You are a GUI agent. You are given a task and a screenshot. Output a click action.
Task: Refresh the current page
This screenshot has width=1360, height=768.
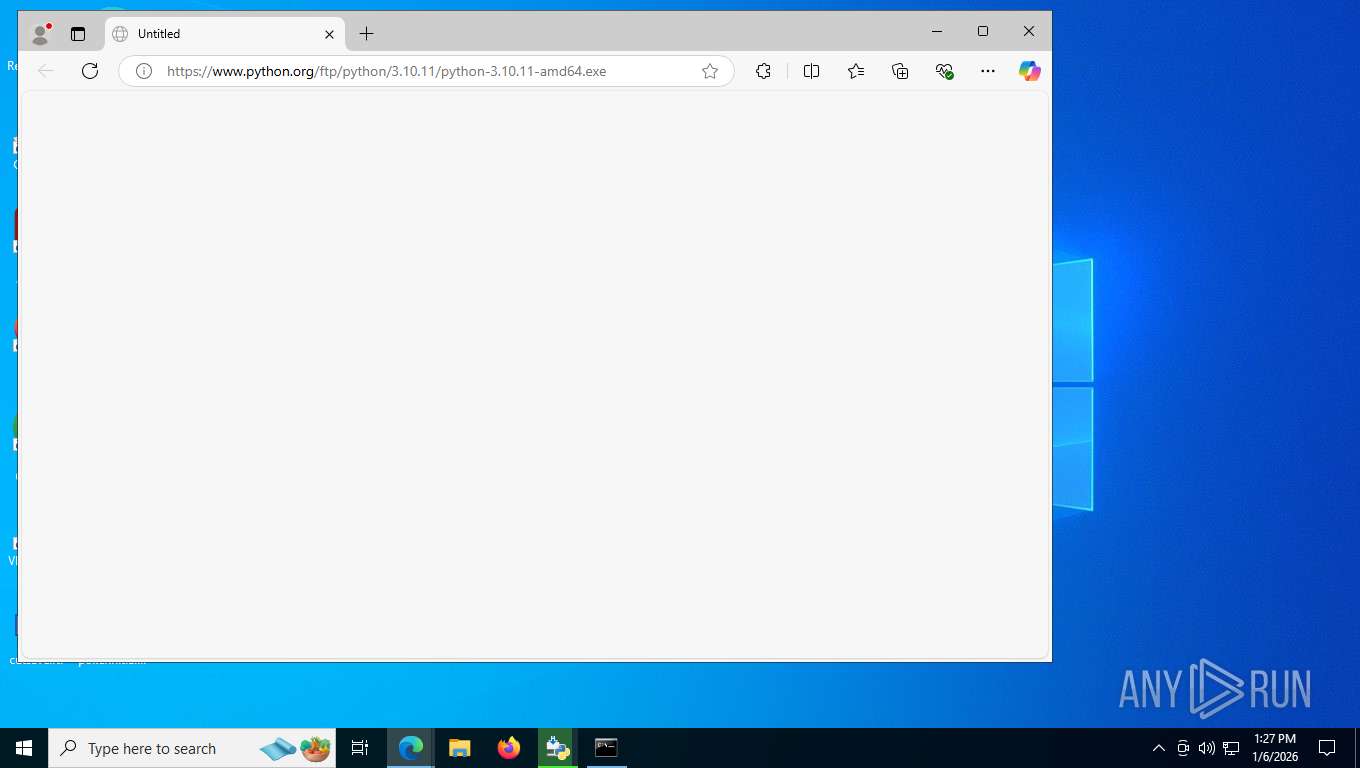pos(90,71)
